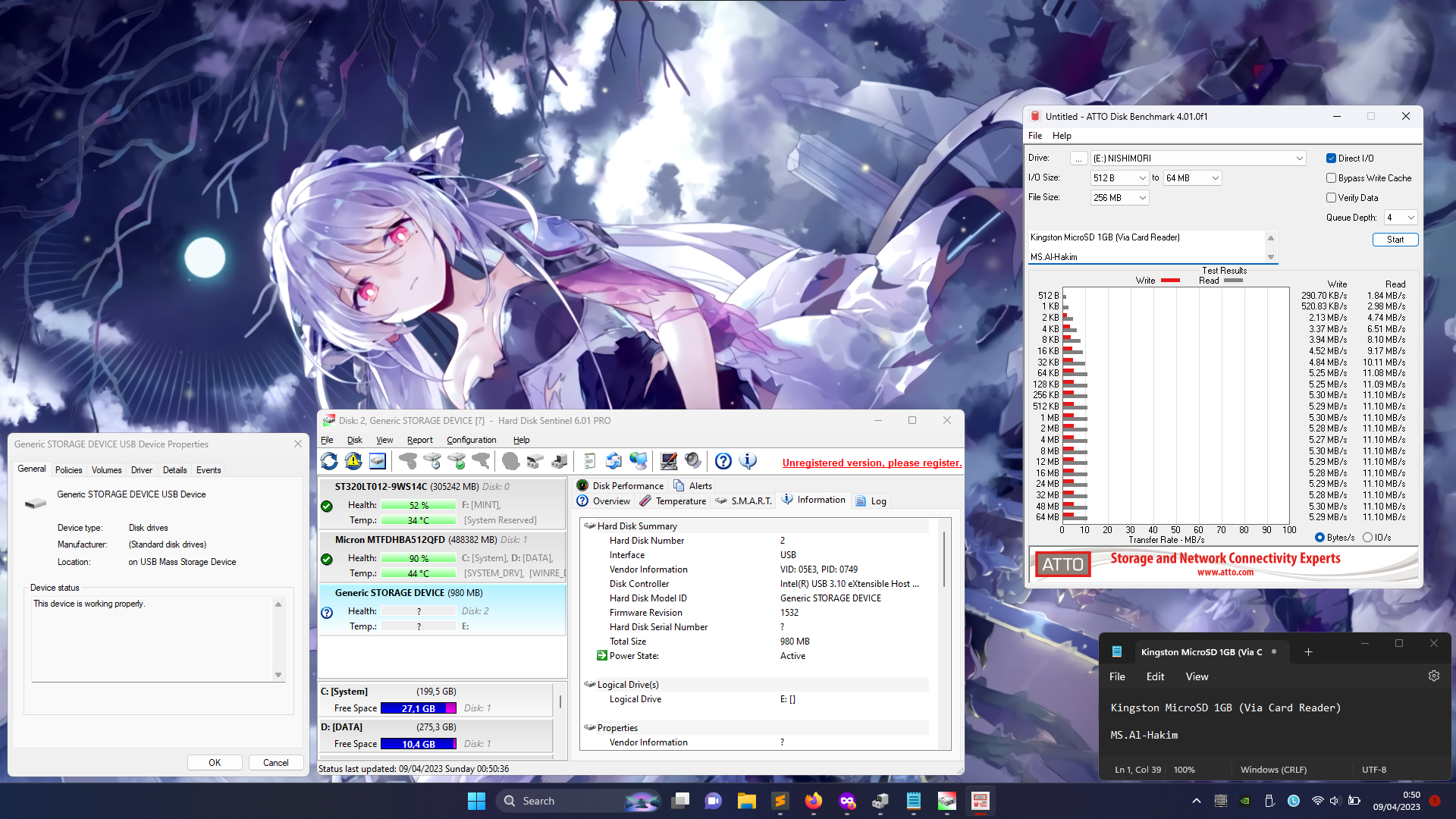Click the disk window icon in Sentinel toolbar
1456x819 pixels.
(378, 460)
